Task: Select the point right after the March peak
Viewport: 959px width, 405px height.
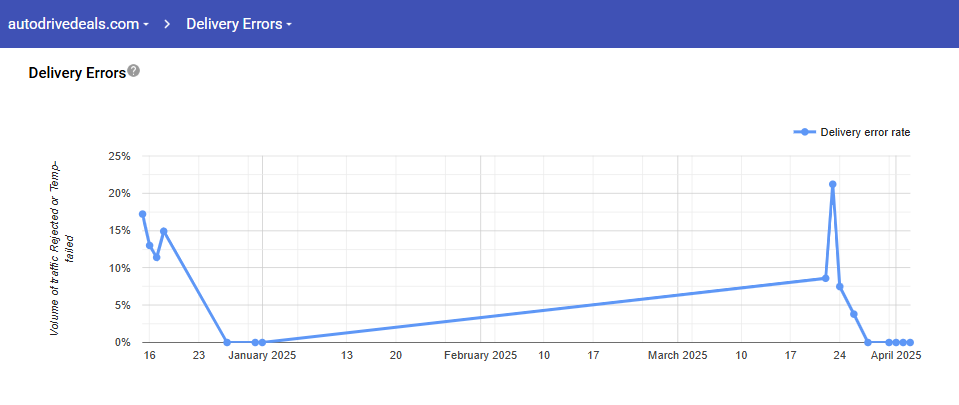Action: point(840,287)
